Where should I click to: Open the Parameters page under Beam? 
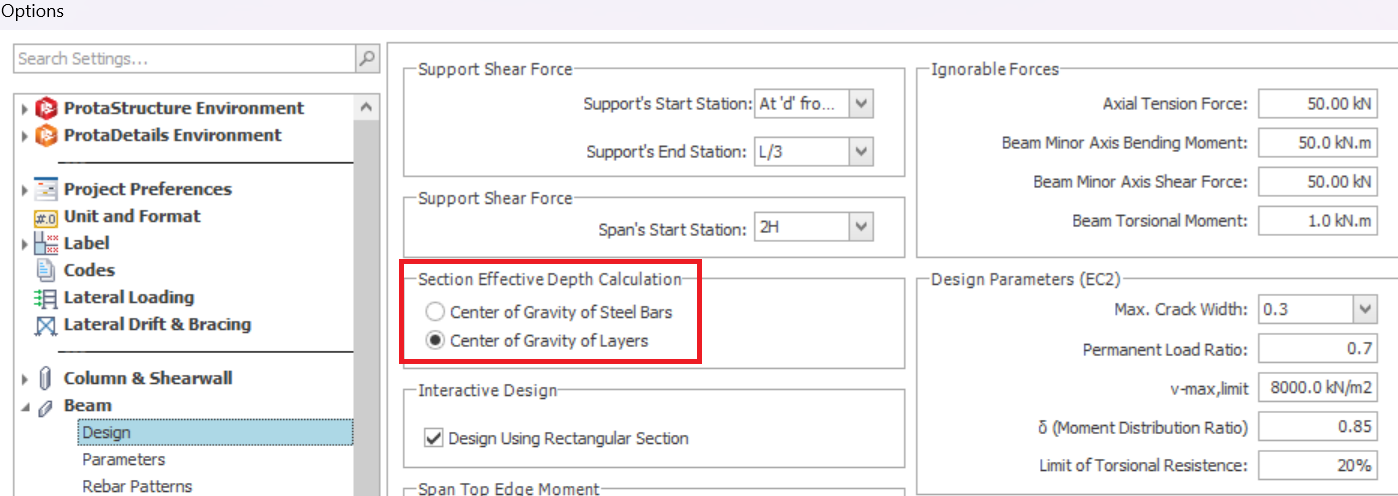point(124,460)
